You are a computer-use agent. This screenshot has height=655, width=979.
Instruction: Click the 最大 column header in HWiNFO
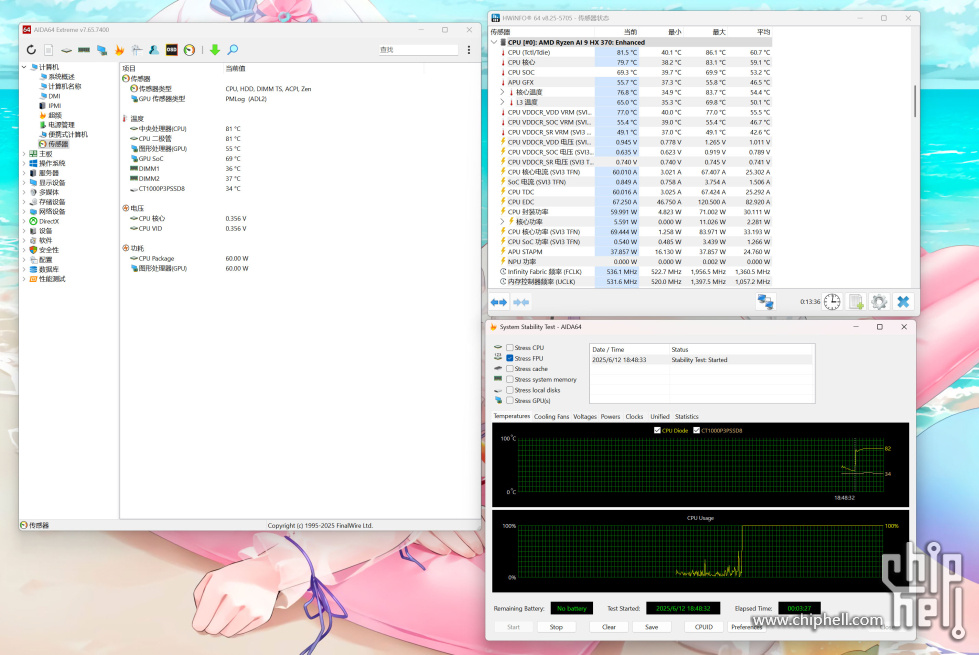(x=719, y=32)
